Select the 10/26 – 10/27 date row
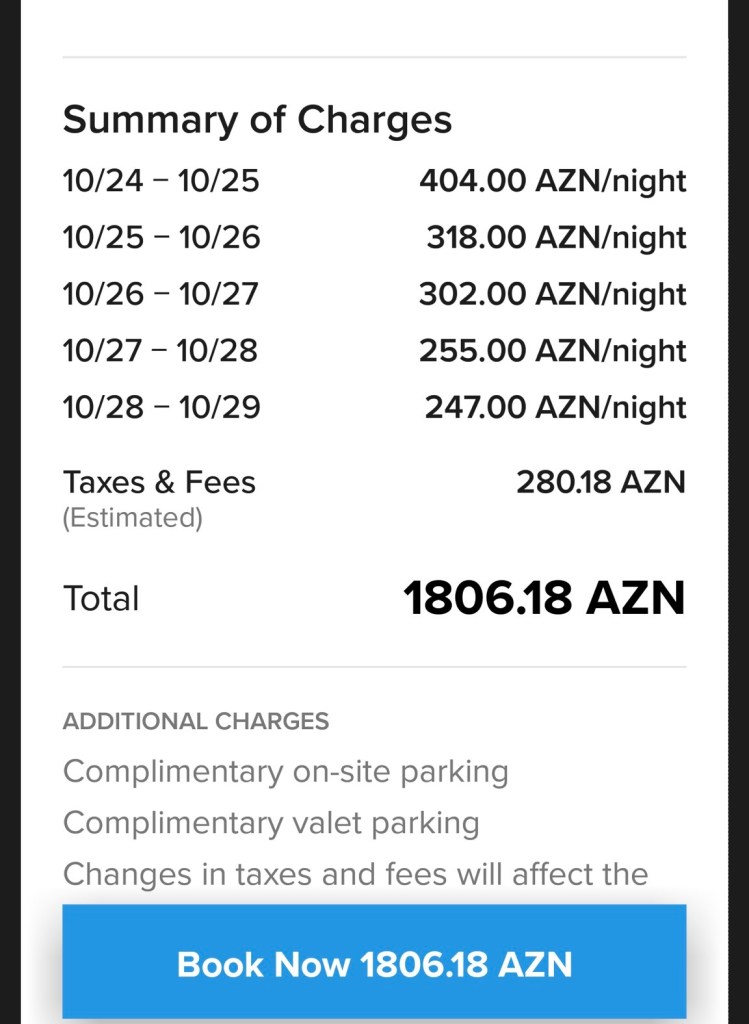The height and width of the screenshot is (1024, 749). tap(161, 294)
